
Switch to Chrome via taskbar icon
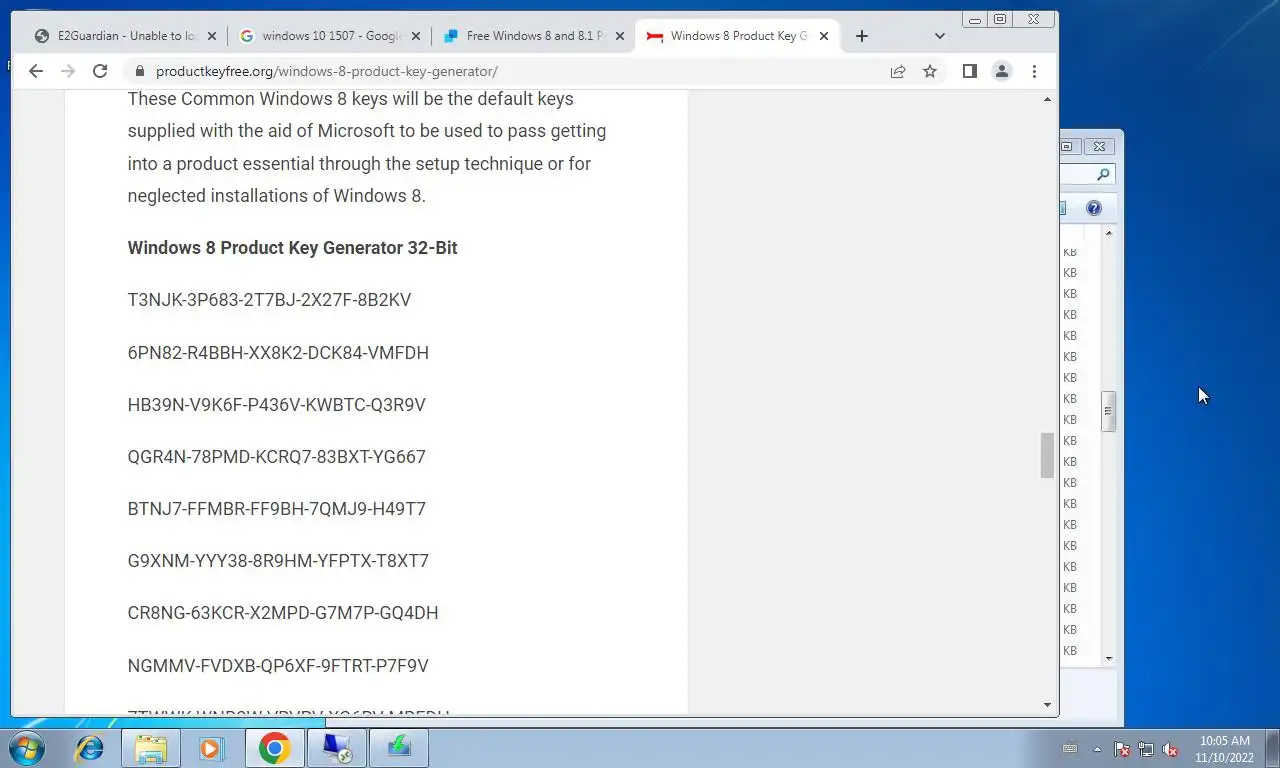[x=275, y=748]
